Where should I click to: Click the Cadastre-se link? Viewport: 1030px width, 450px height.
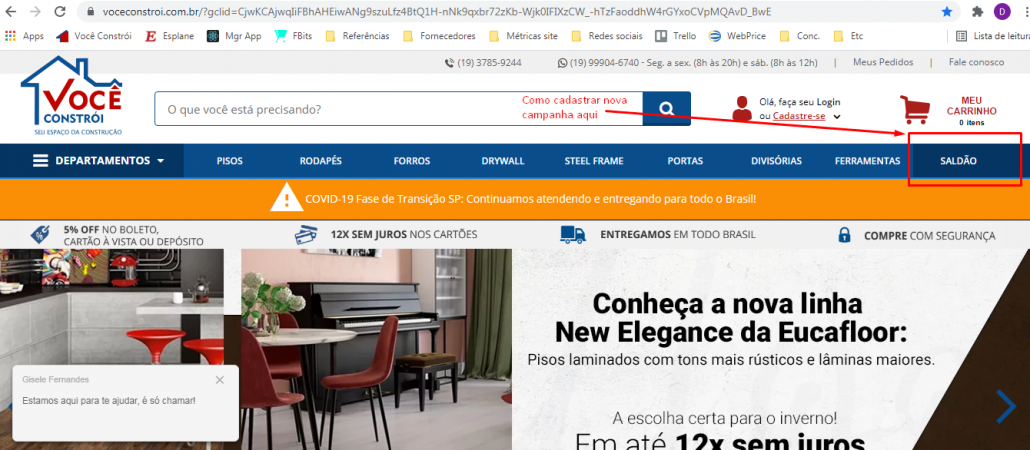click(799, 117)
